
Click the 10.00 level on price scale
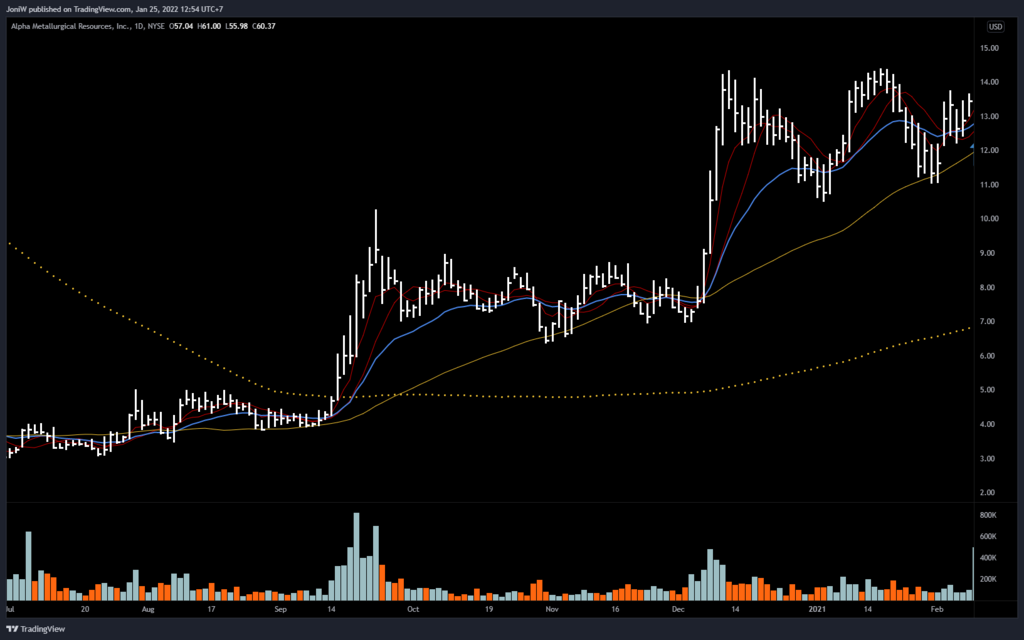990,219
